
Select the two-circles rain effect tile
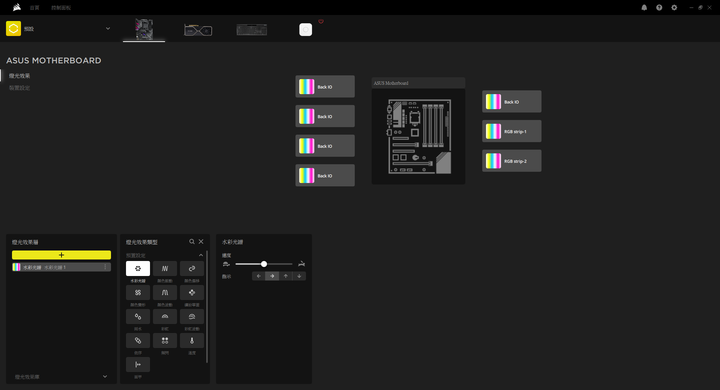(x=138, y=317)
